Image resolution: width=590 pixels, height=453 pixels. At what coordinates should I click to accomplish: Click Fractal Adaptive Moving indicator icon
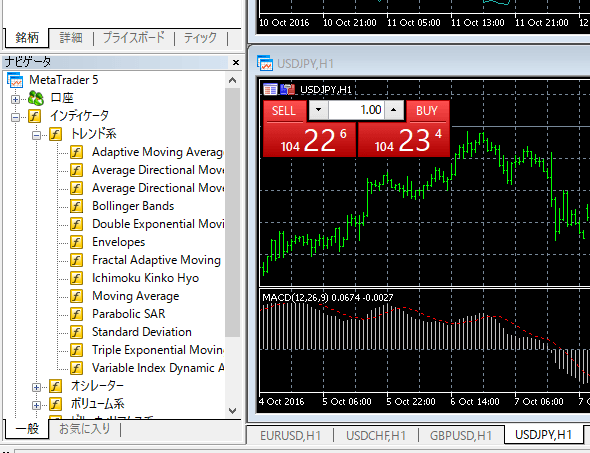76,260
